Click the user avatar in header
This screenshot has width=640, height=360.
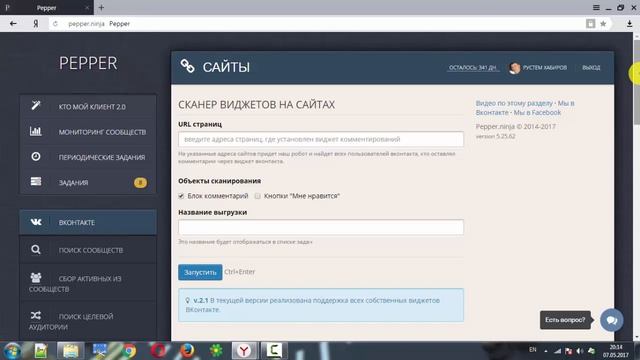514,68
